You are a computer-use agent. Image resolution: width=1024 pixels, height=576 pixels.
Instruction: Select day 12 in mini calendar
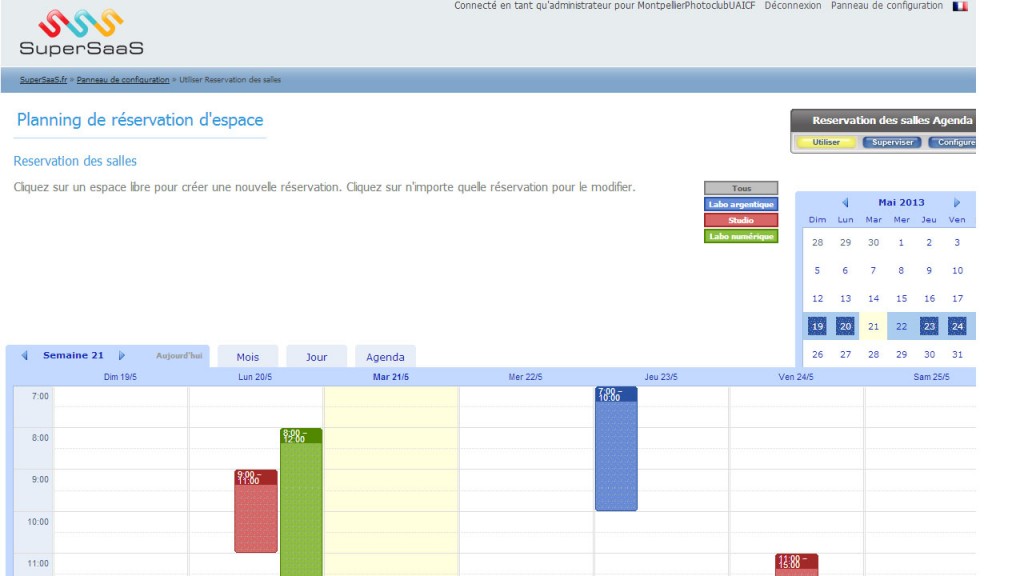click(x=817, y=298)
